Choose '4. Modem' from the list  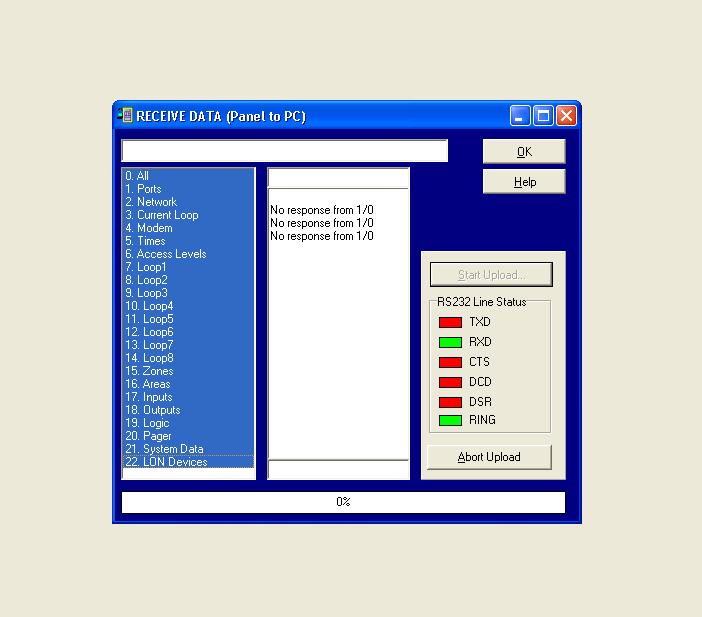coord(149,228)
